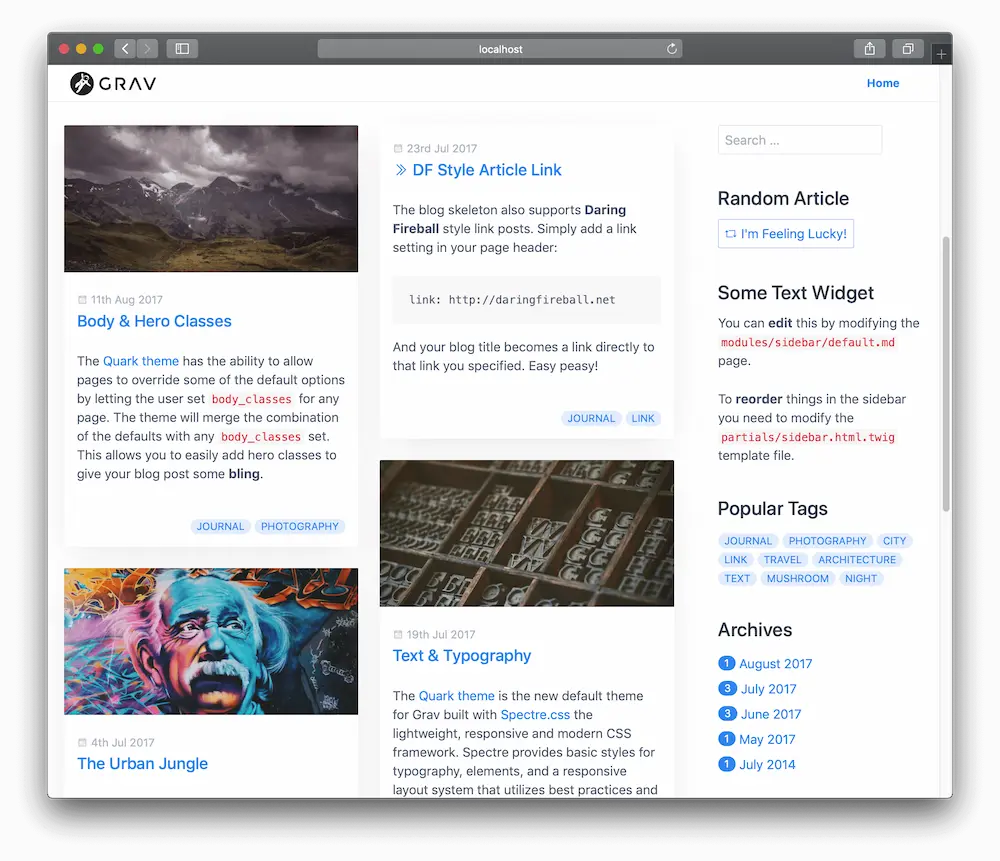Open the August 2017 archive
Screen dimensions: 1000x861
coord(775,664)
